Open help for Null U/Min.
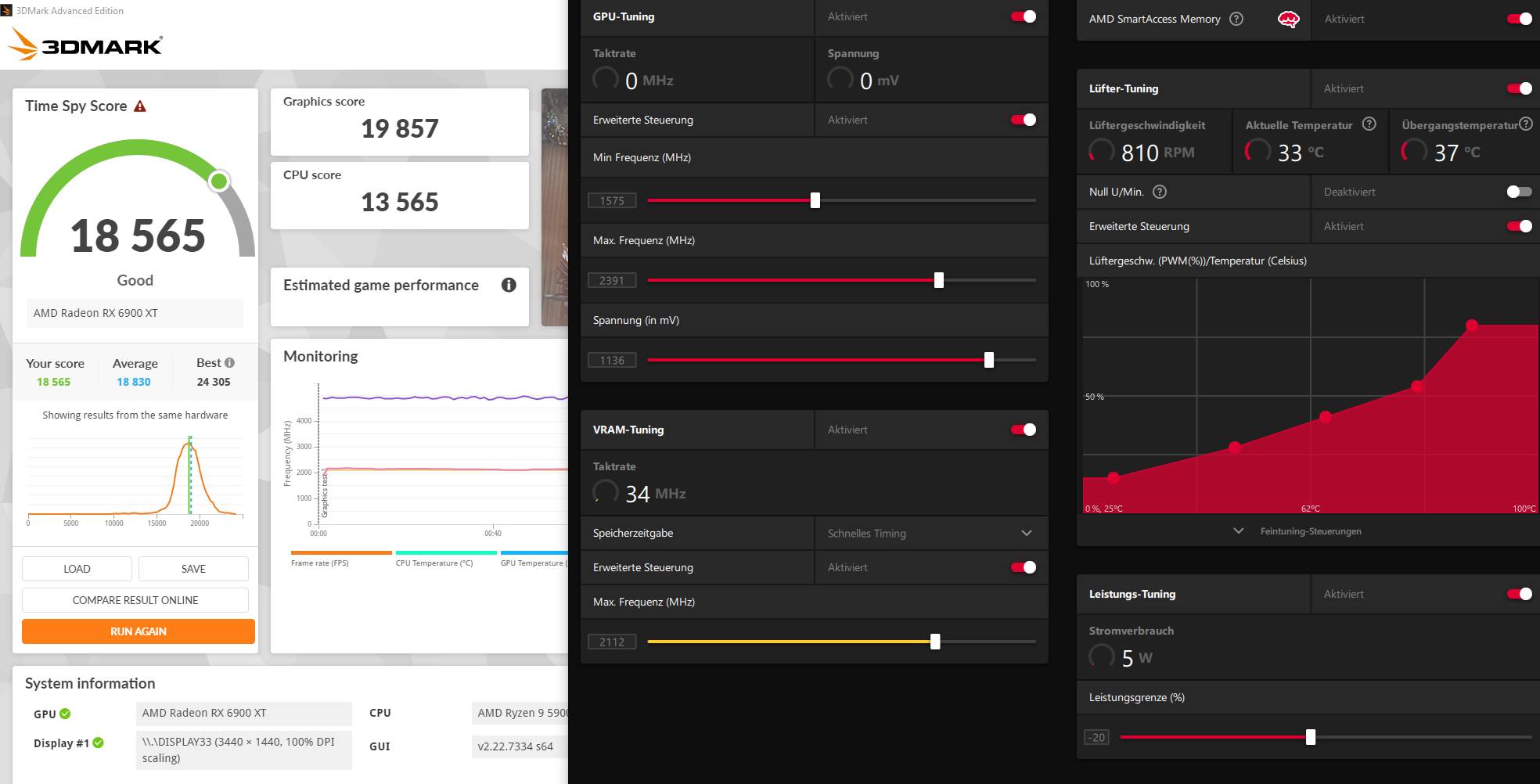Viewport: 1540px width, 784px height. click(x=1160, y=192)
